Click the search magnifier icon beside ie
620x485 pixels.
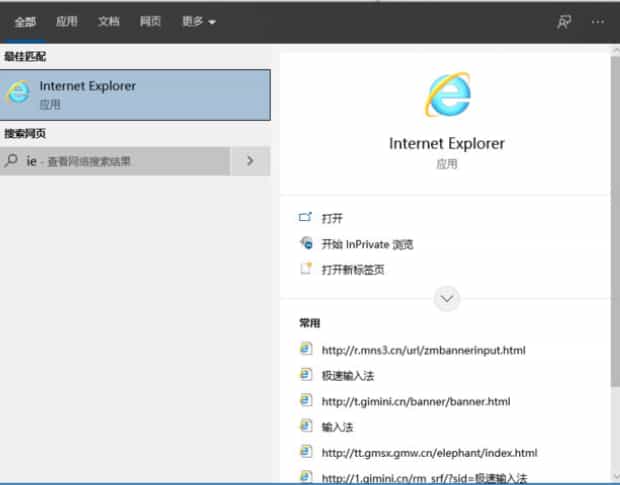tap(12, 161)
